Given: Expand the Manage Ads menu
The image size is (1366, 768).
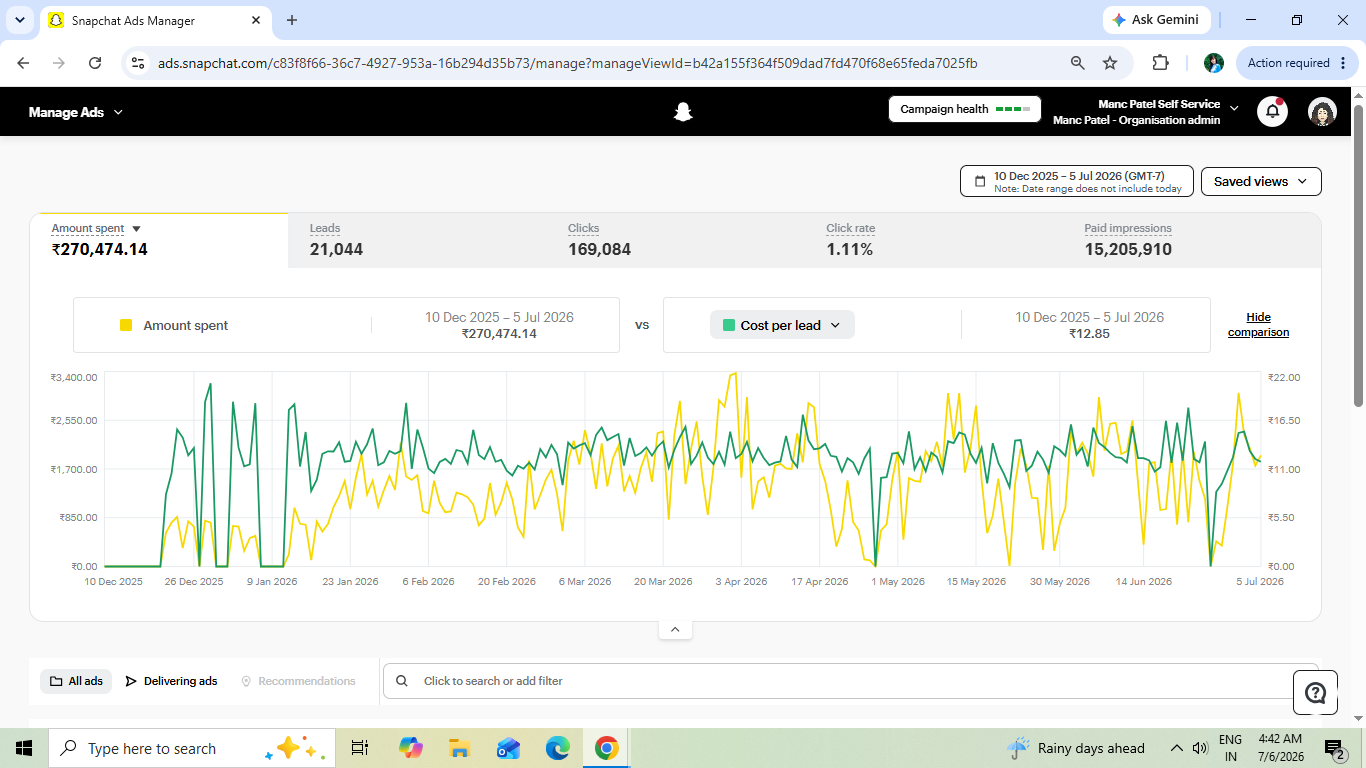Looking at the screenshot, I should point(76,112).
